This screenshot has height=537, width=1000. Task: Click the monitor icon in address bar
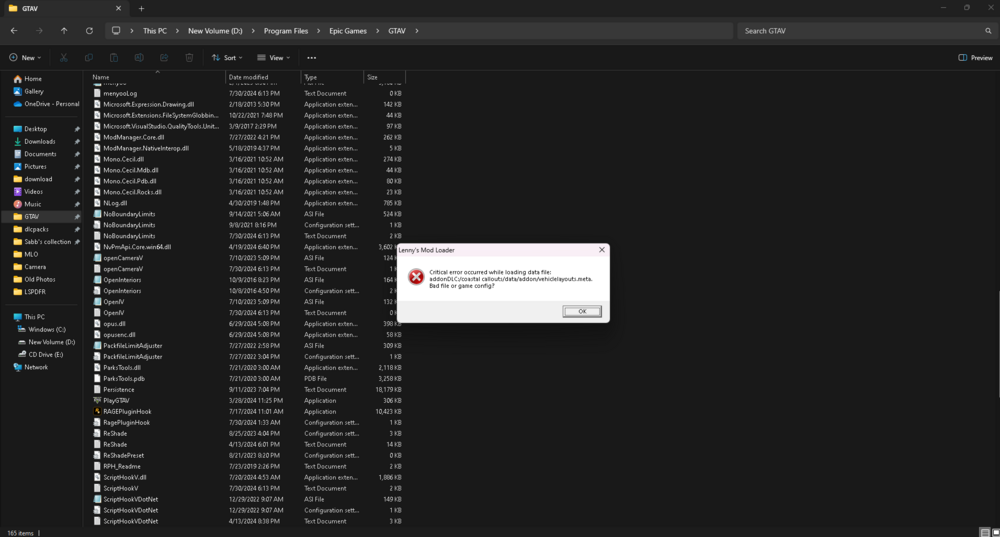115,31
